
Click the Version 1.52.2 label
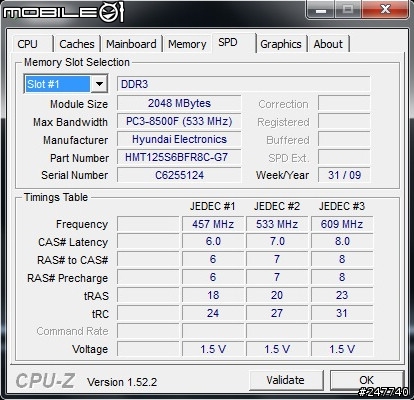click(122, 382)
